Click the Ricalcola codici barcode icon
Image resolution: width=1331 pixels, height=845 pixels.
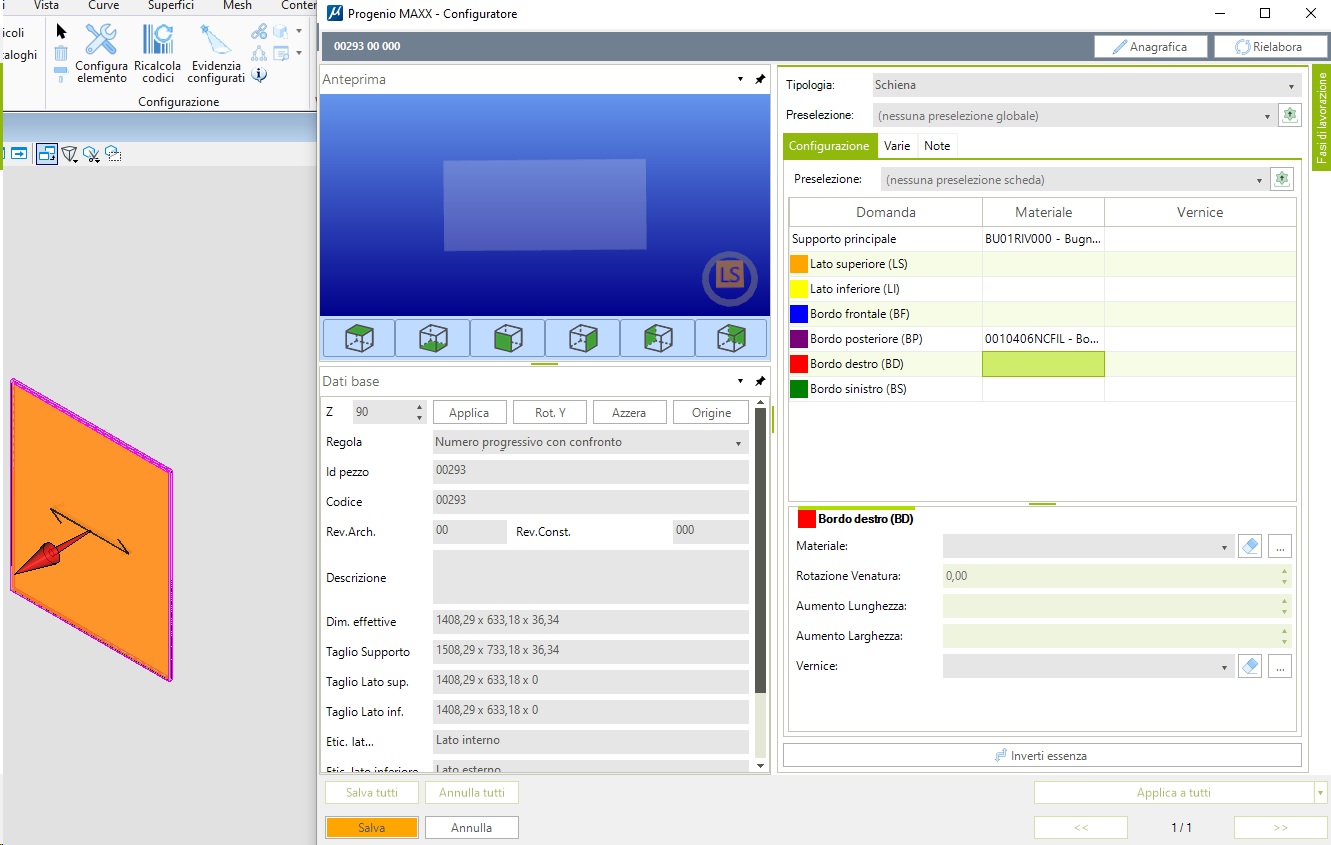pos(157,40)
